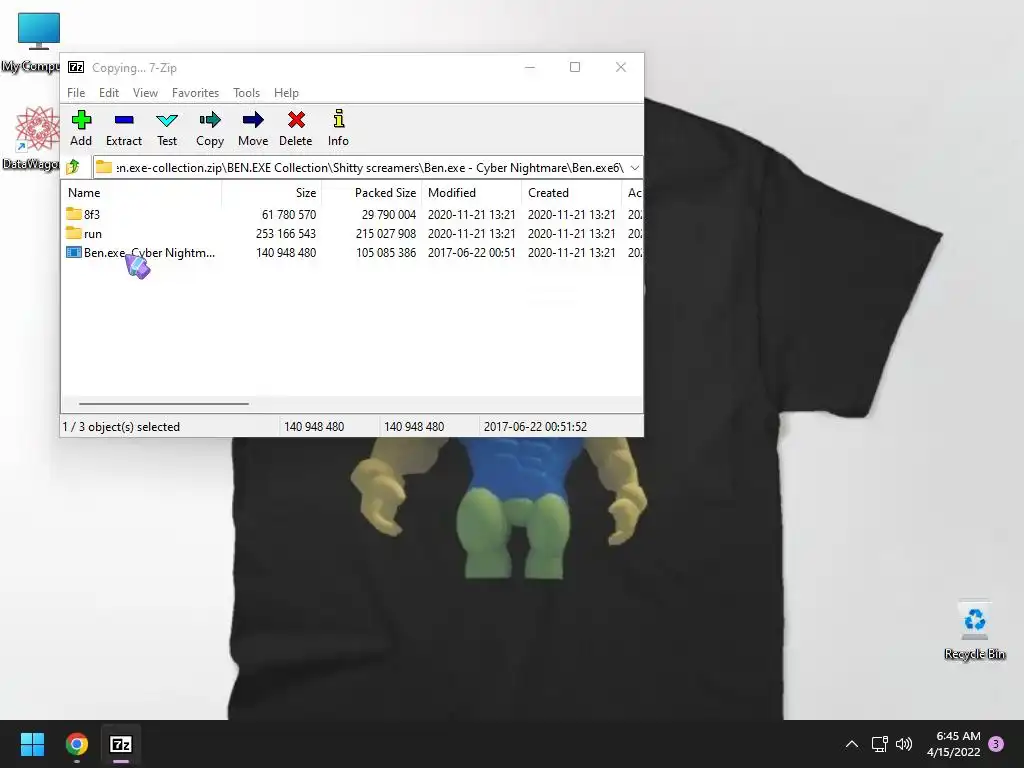Open the volume speaker tray icon
Screen dimensions: 1024x768
pyautogui.click(x=904, y=744)
